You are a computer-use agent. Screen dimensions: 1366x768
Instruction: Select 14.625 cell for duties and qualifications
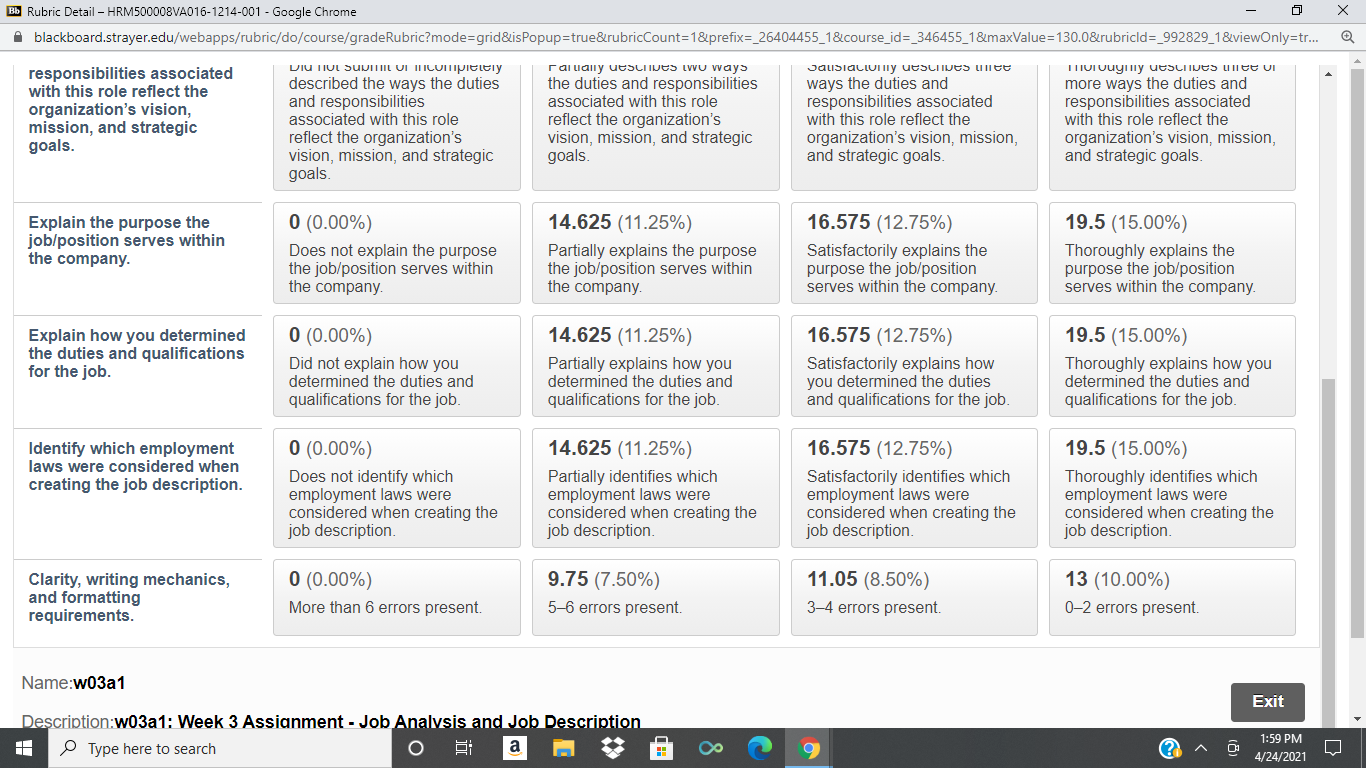655,366
